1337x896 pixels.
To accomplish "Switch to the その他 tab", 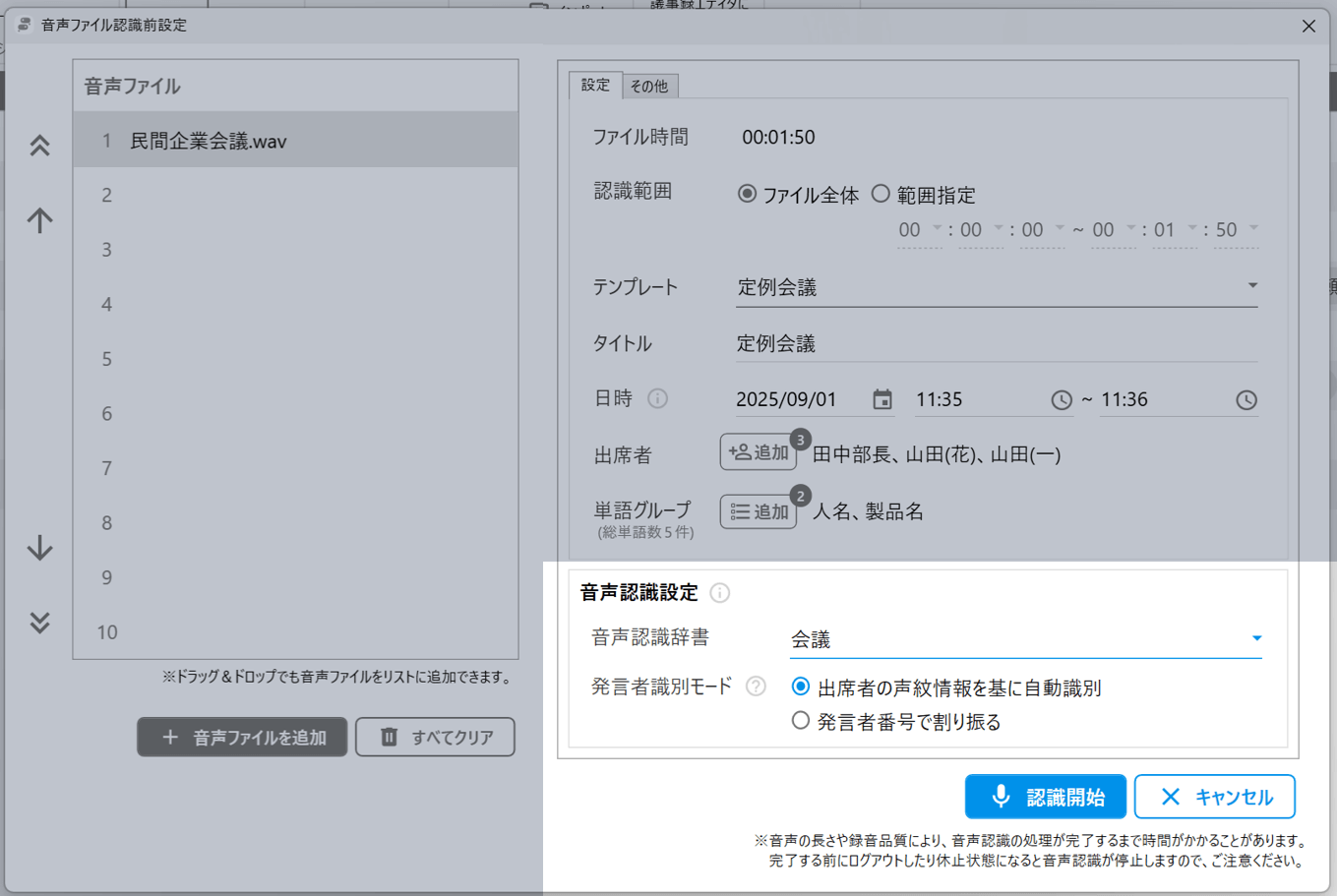I will (x=649, y=87).
